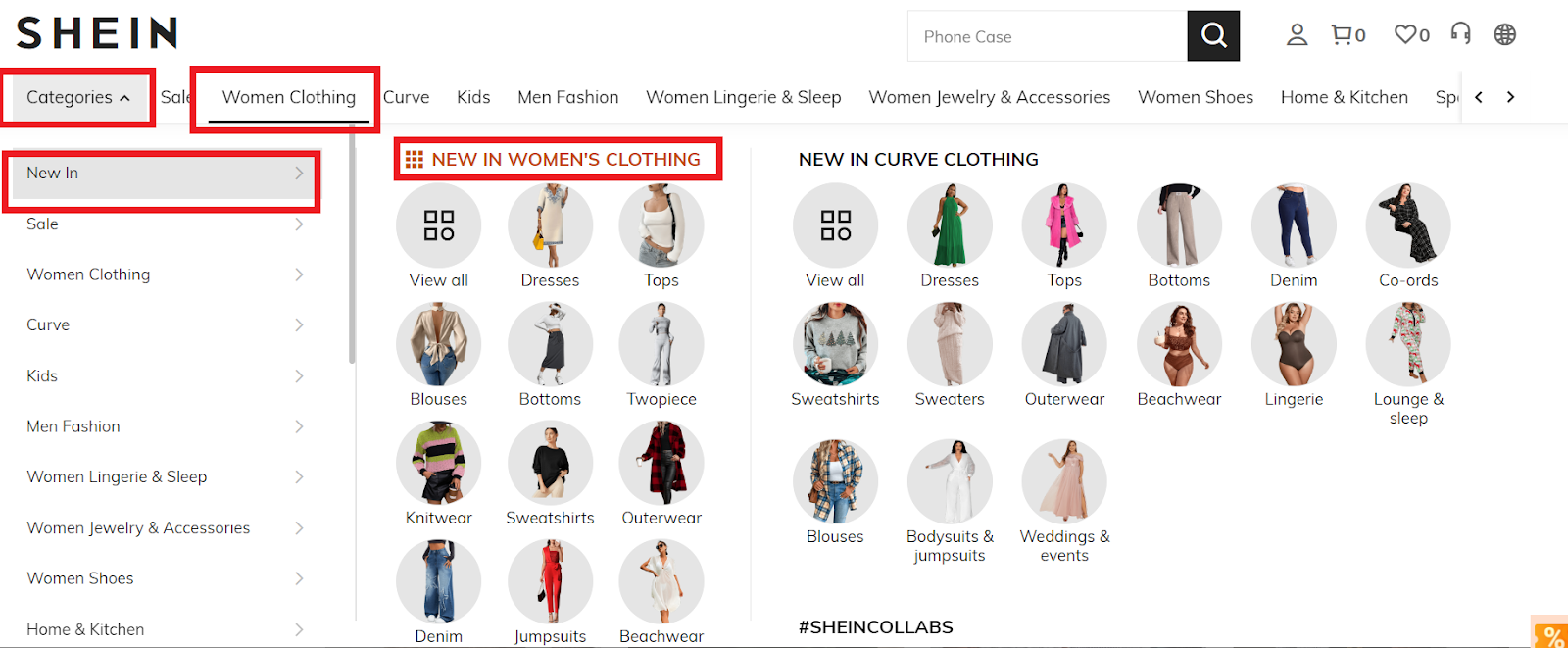1568x648 pixels.
Task: Select Outerwear thumbnail in Women's Clothing
Action: [x=661, y=463]
